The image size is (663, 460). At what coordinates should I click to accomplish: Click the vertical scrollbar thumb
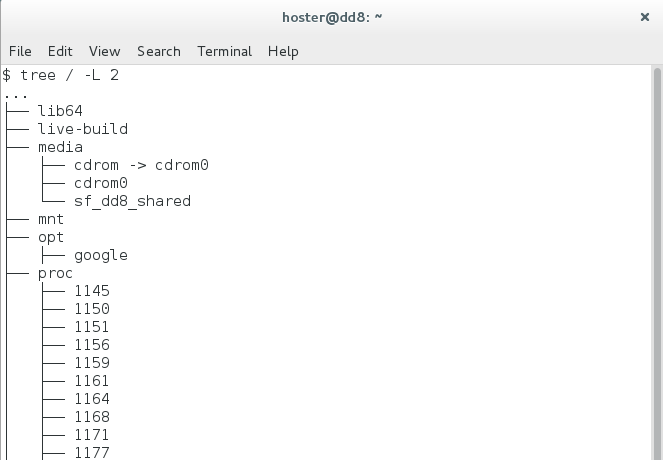click(657, 264)
